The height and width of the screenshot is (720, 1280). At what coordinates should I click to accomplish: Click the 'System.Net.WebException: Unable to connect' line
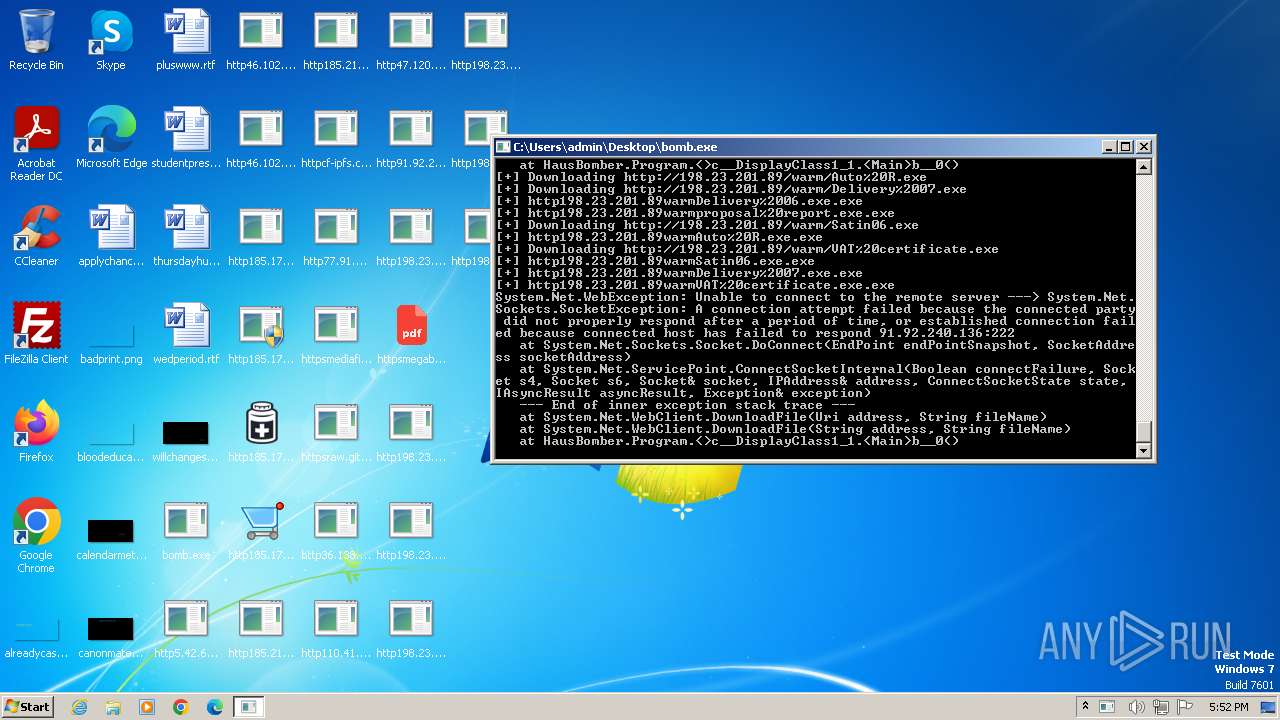coord(815,297)
